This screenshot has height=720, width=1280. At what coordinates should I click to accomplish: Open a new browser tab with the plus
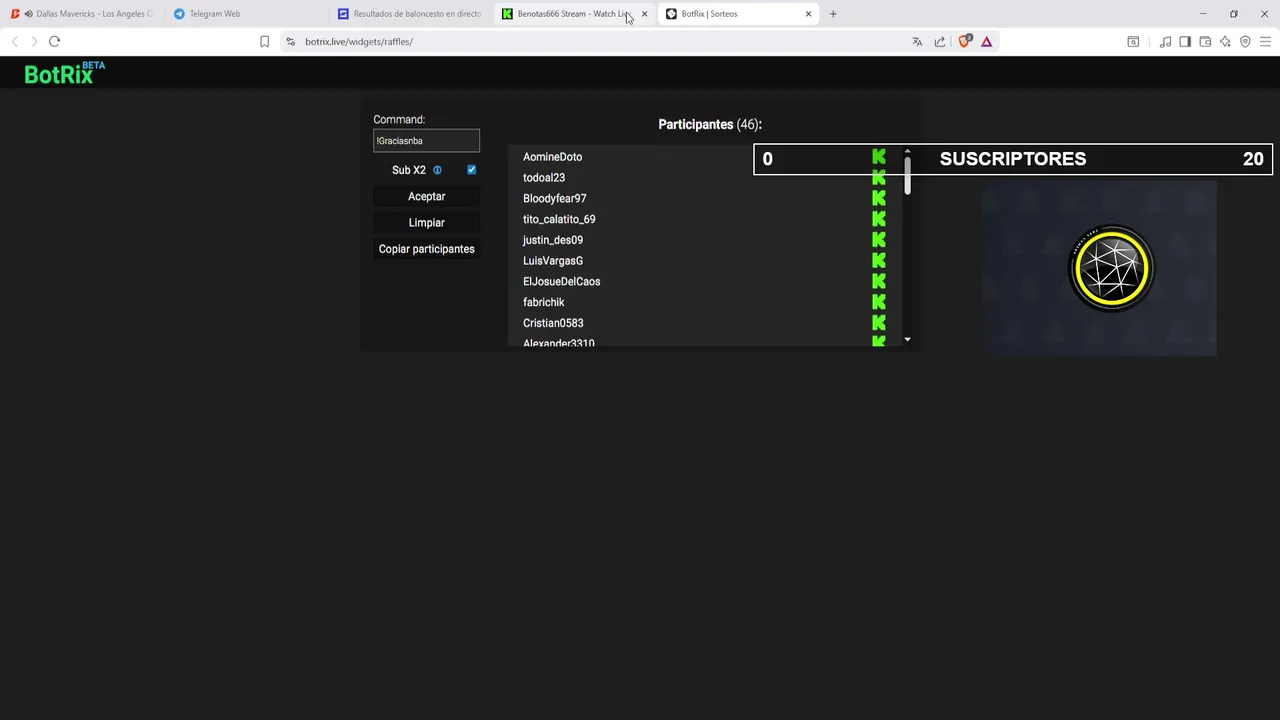[833, 14]
